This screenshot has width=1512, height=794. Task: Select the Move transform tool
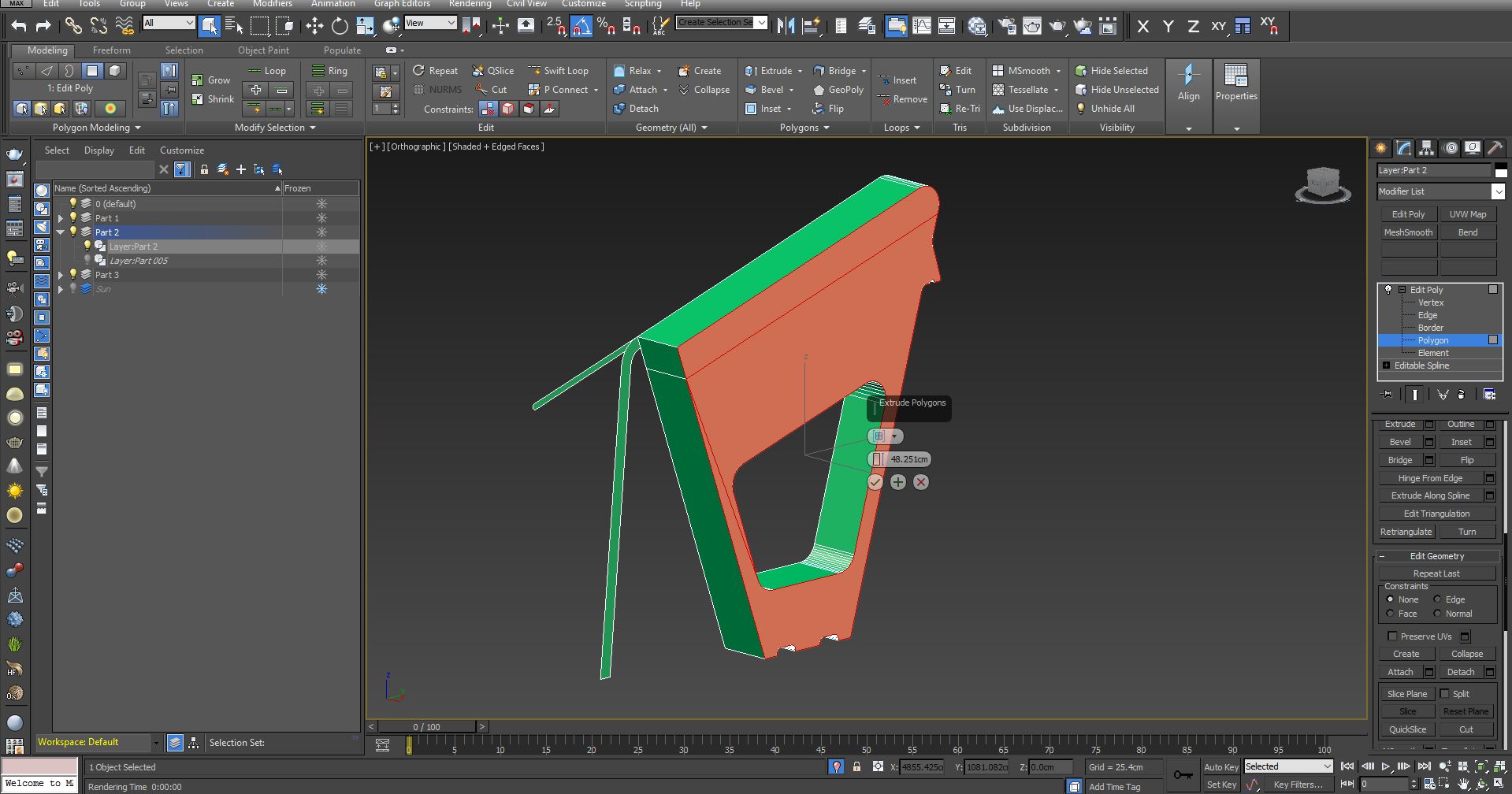coord(314,26)
